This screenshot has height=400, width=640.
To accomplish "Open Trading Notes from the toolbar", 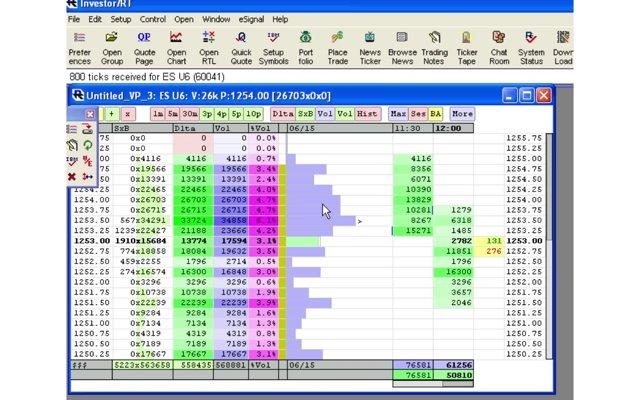I will 434,48.
